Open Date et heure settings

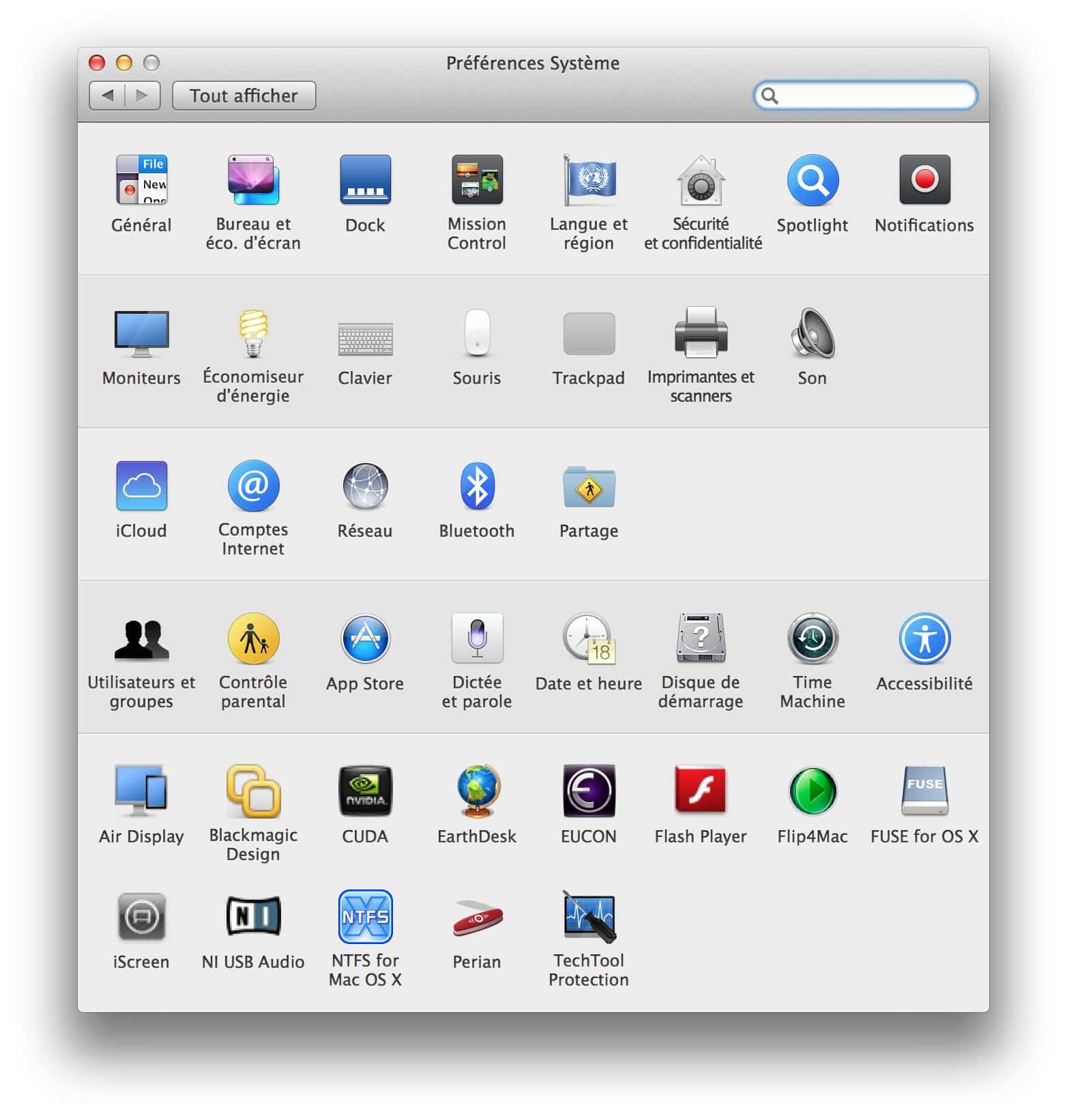pos(589,639)
